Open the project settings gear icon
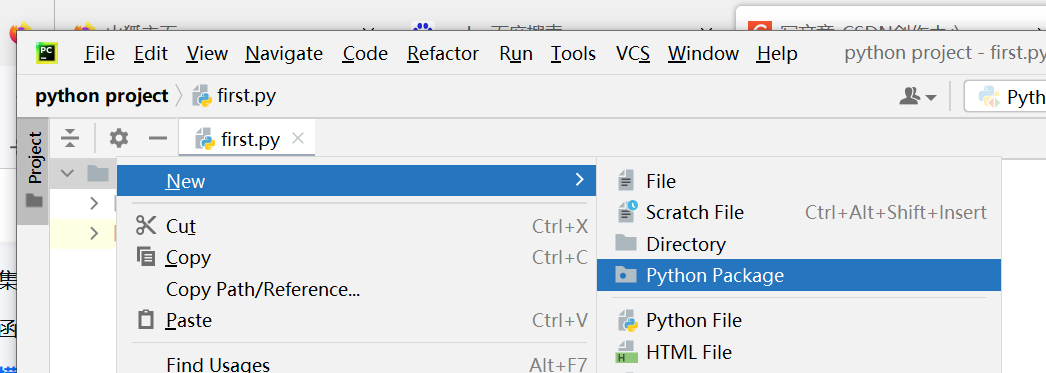This screenshot has height=373, width=1046. tap(119, 138)
